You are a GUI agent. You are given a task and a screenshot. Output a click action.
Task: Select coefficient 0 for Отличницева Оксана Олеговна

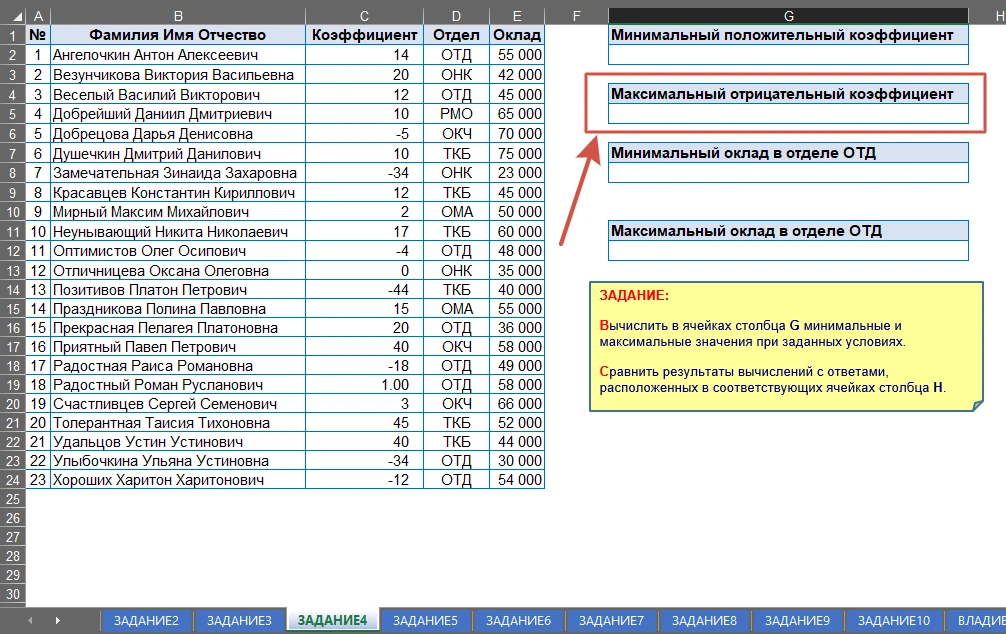click(x=364, y=271)
